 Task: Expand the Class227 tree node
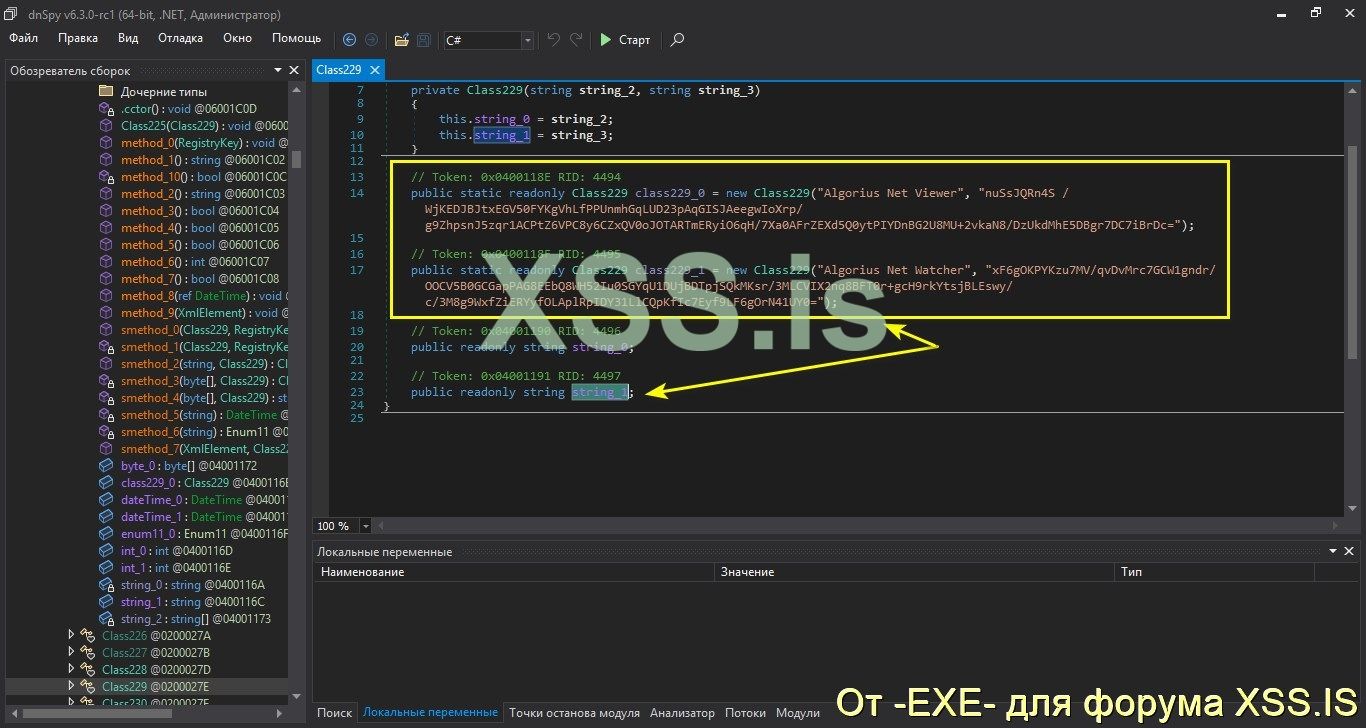[71, 652]
